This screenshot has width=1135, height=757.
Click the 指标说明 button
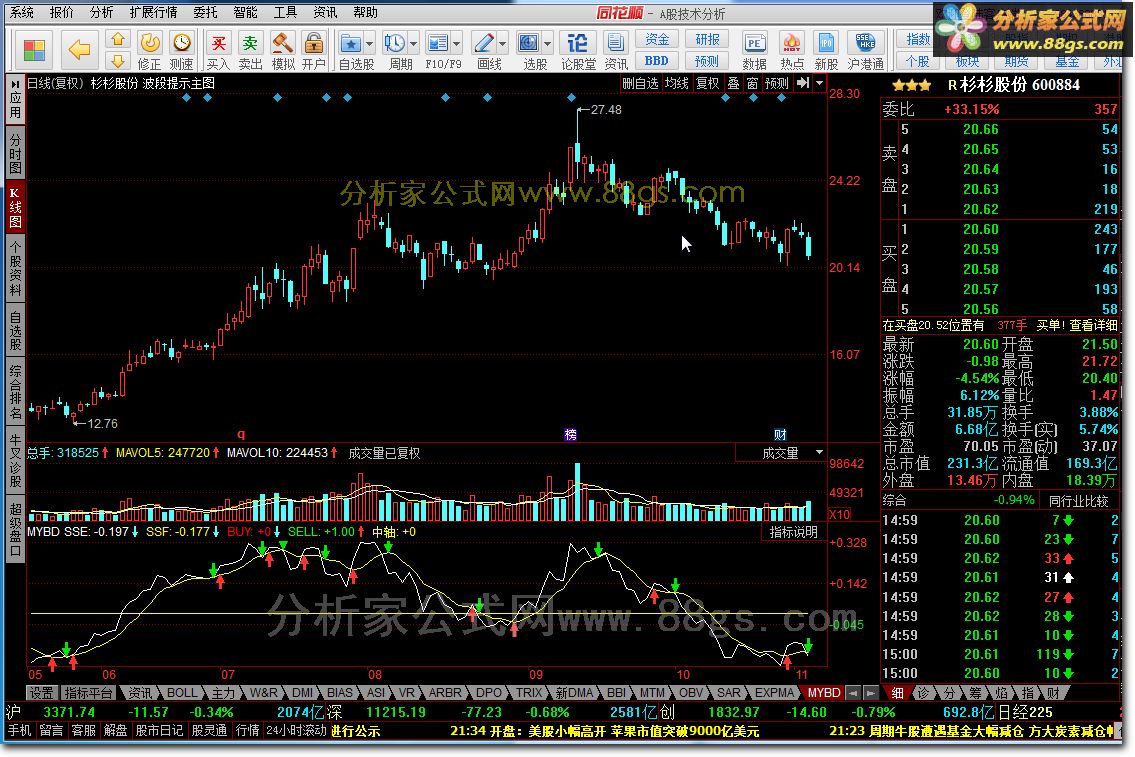click(793, 532)
